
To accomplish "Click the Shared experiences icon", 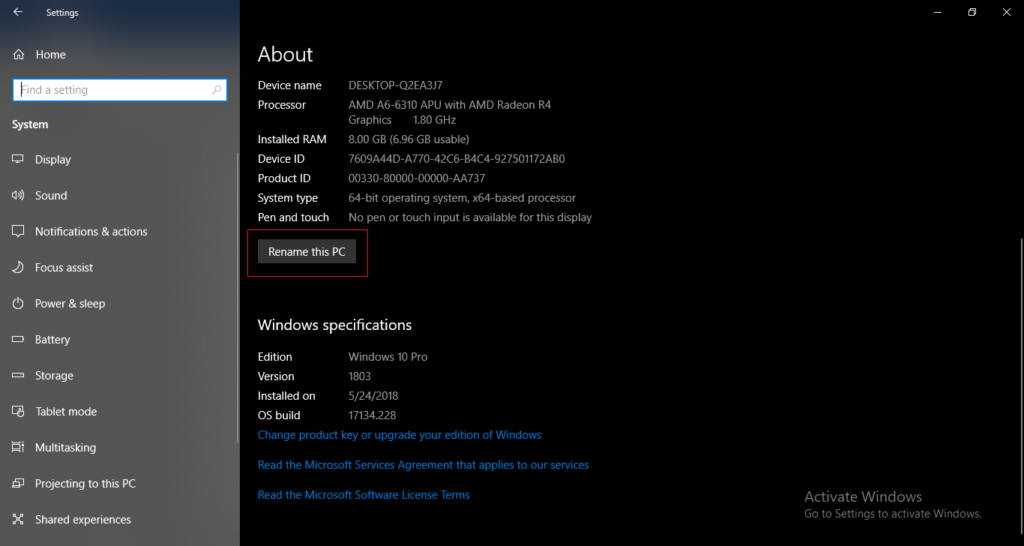I will coord(18,519).
